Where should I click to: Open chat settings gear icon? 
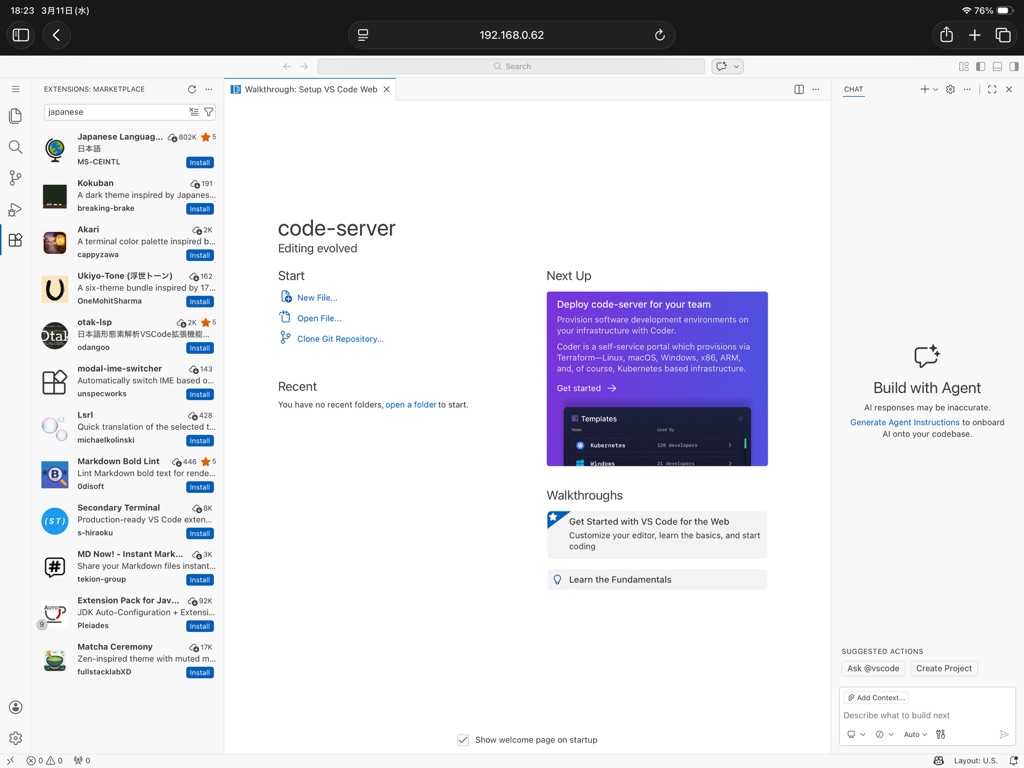coord(950,89)
